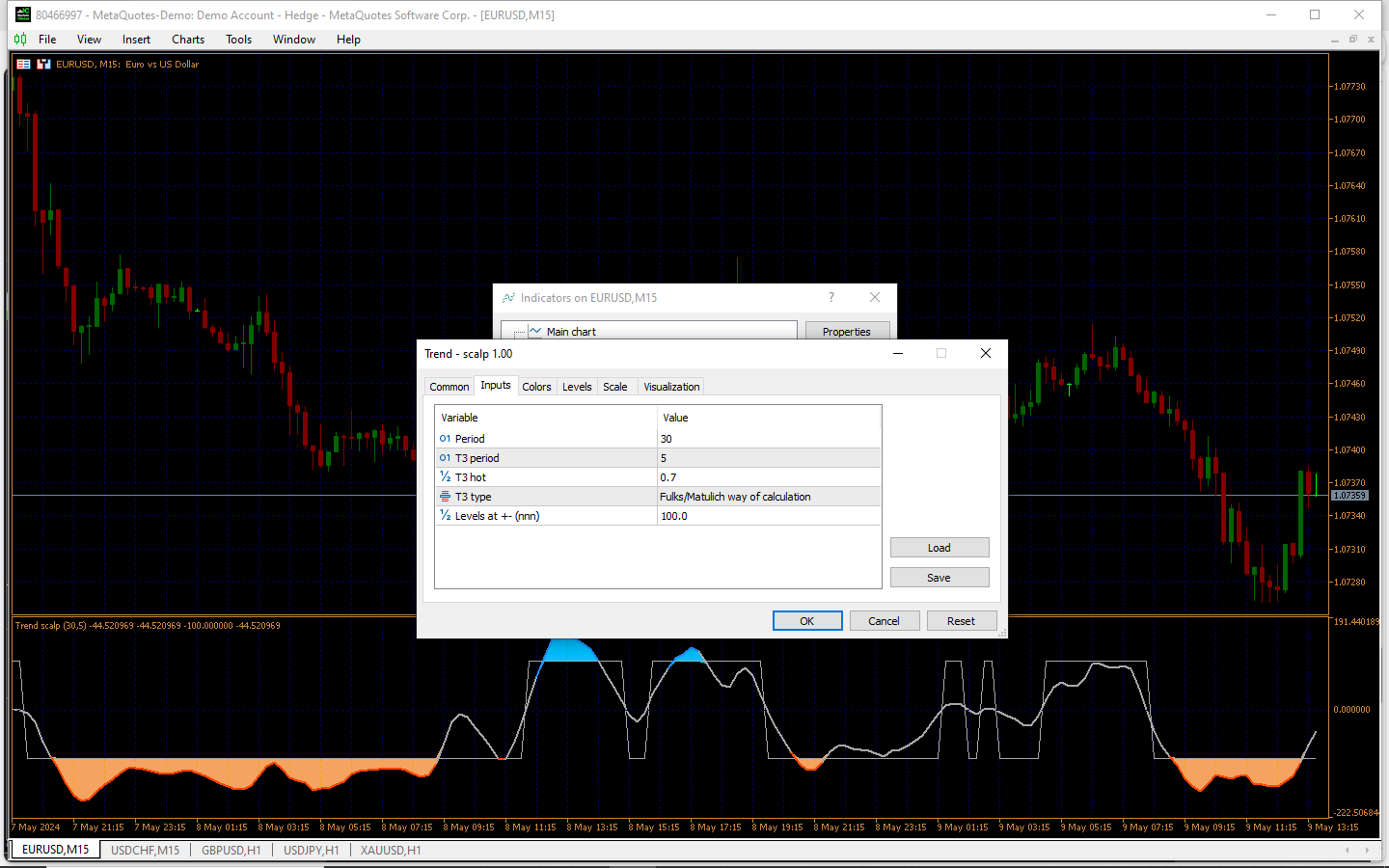
Task: Click the Depth of Market table icon
Action: pos(24,65)
